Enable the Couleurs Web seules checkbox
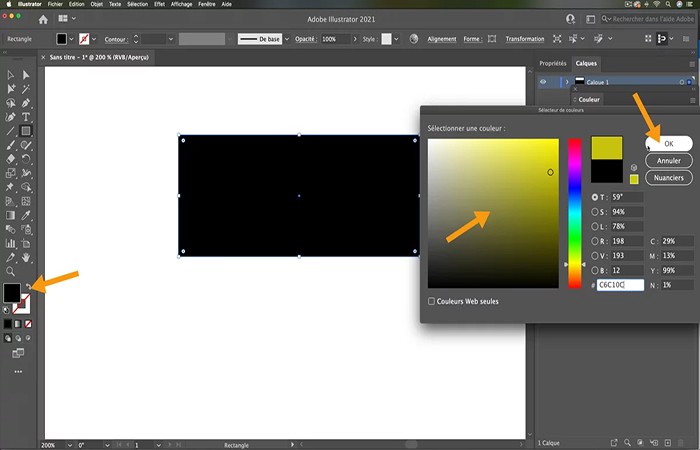Screen dimensions: 700x450 point(432,301)
